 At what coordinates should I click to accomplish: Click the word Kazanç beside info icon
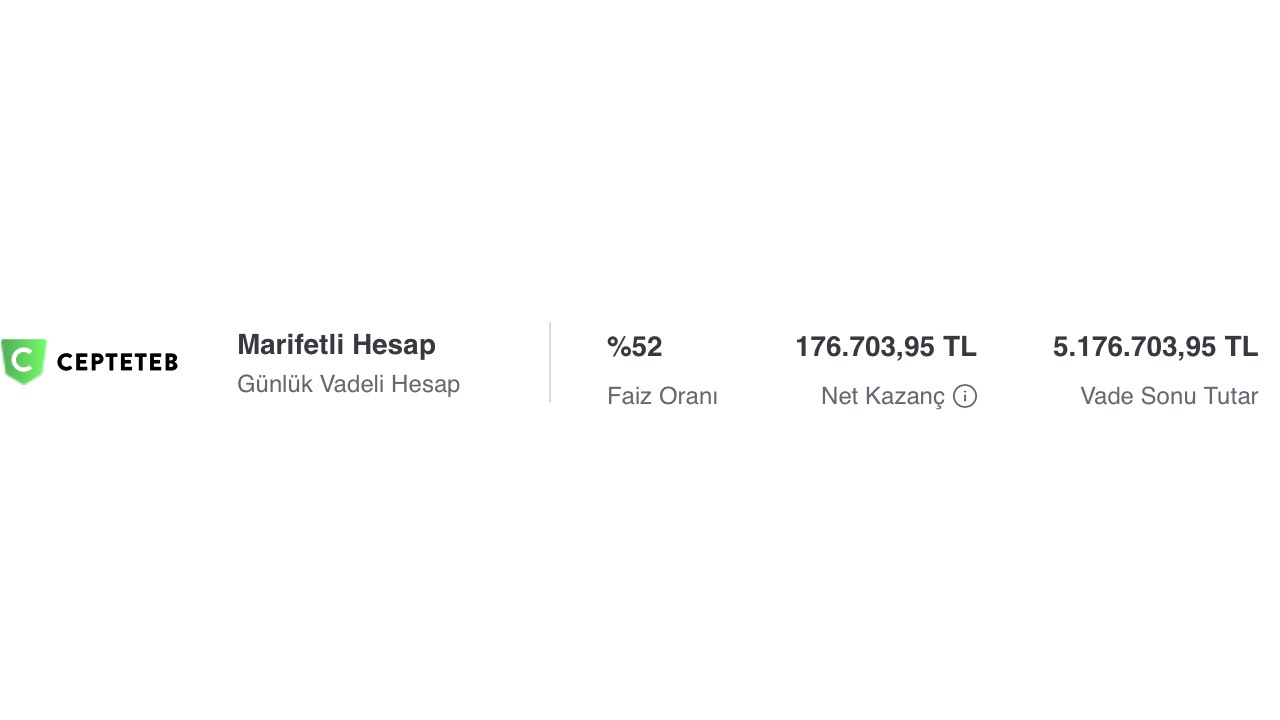[x=906, y=396]
